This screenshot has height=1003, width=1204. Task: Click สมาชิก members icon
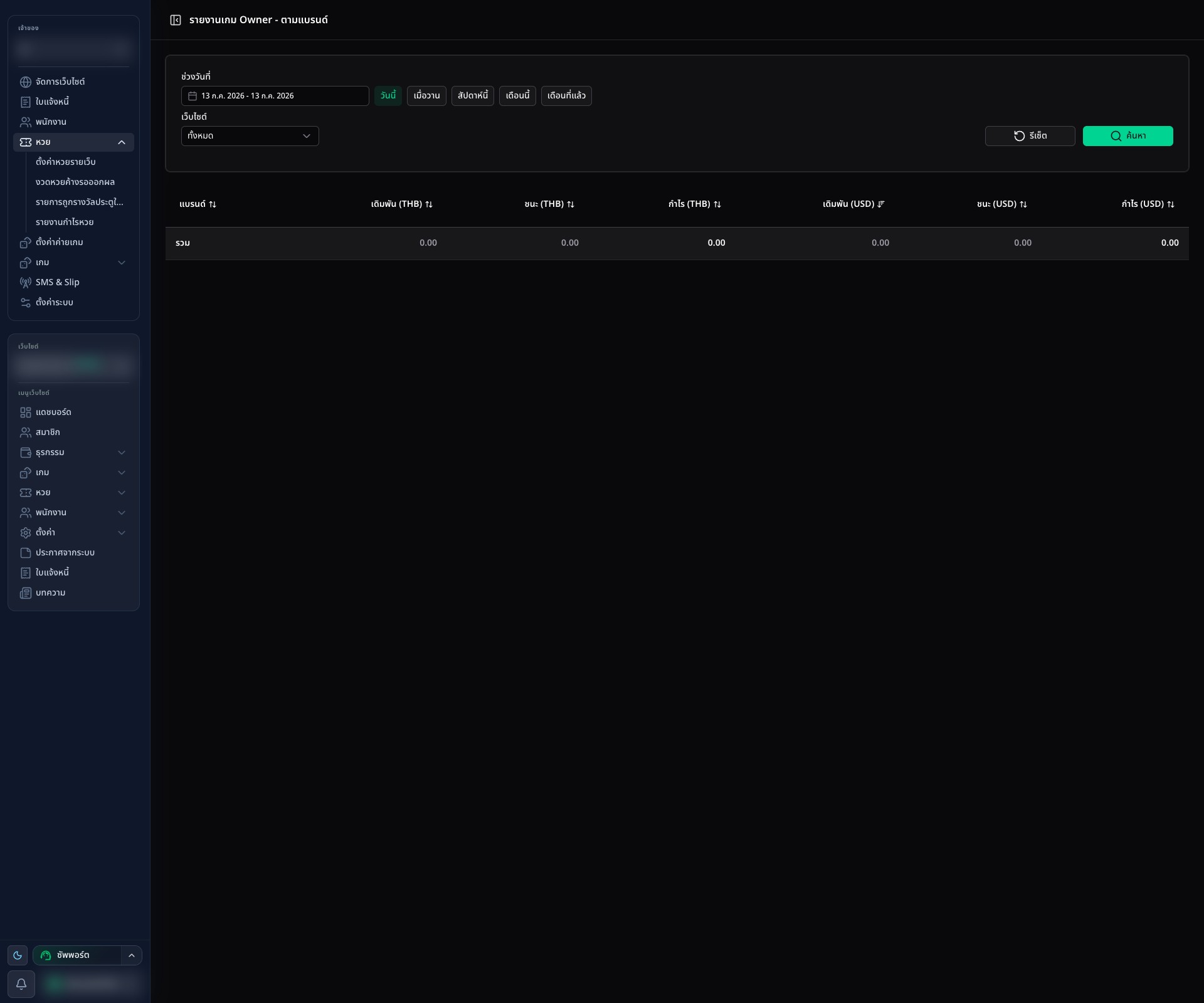point(26,433)
